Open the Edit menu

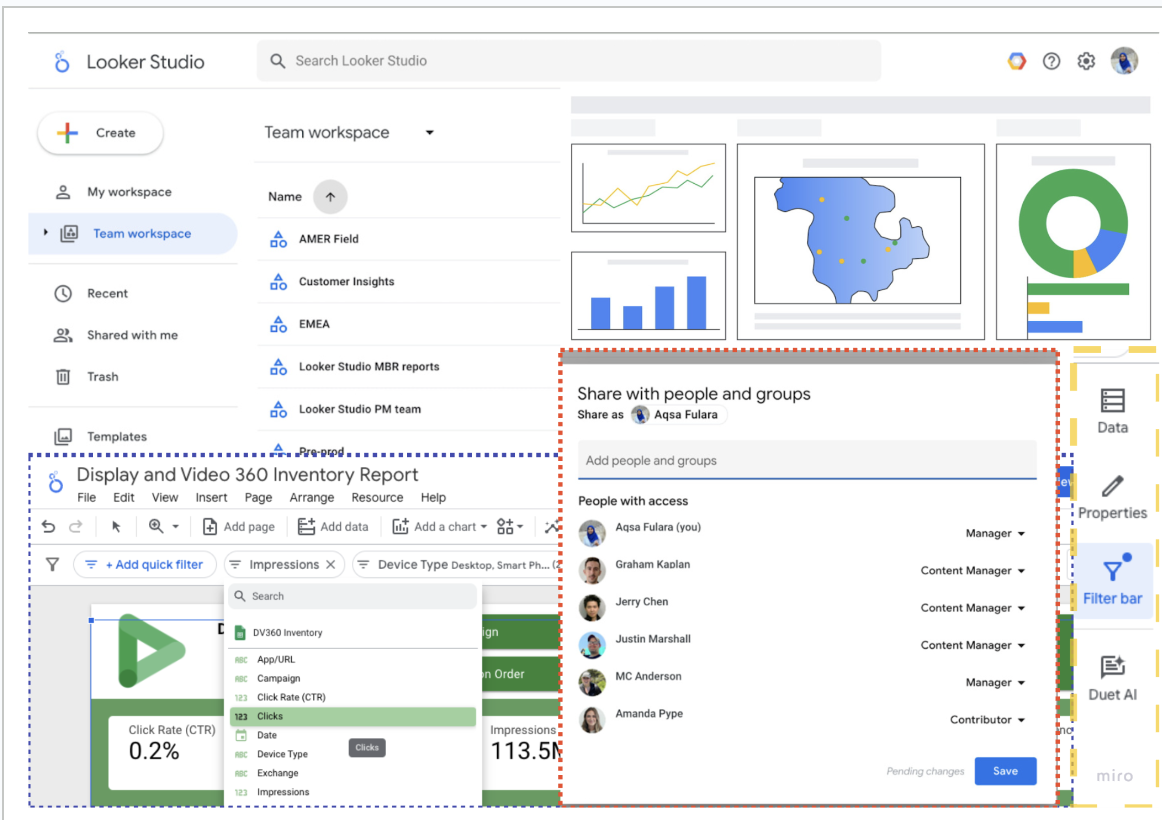pyautogui.click(x=124, y=498)
